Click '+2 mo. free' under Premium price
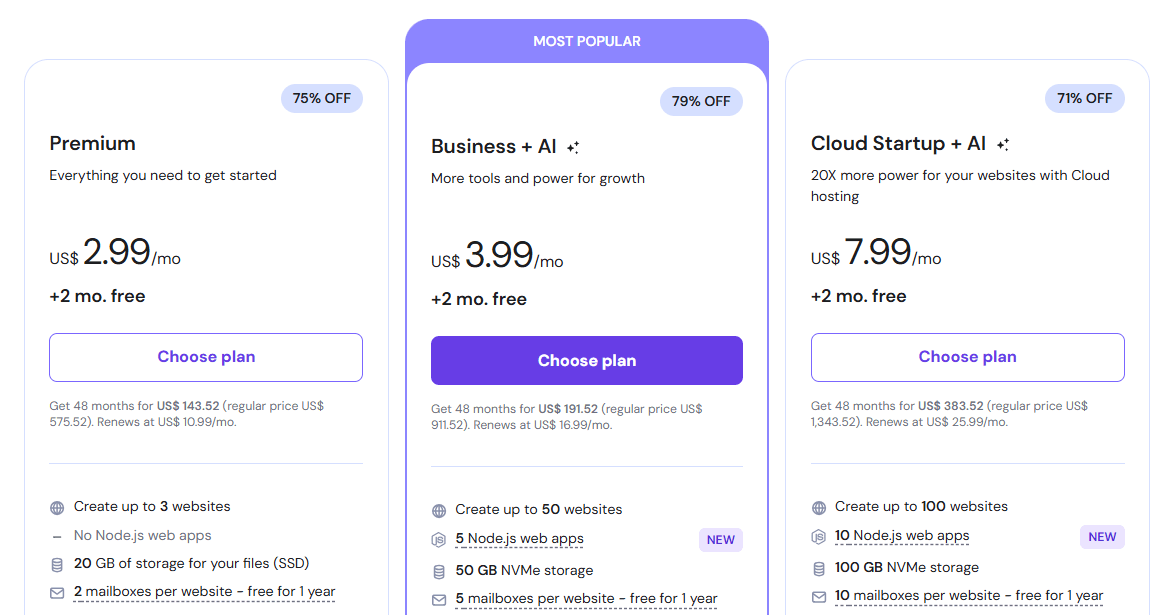The image size is (1175, 615). coord(97,296)
